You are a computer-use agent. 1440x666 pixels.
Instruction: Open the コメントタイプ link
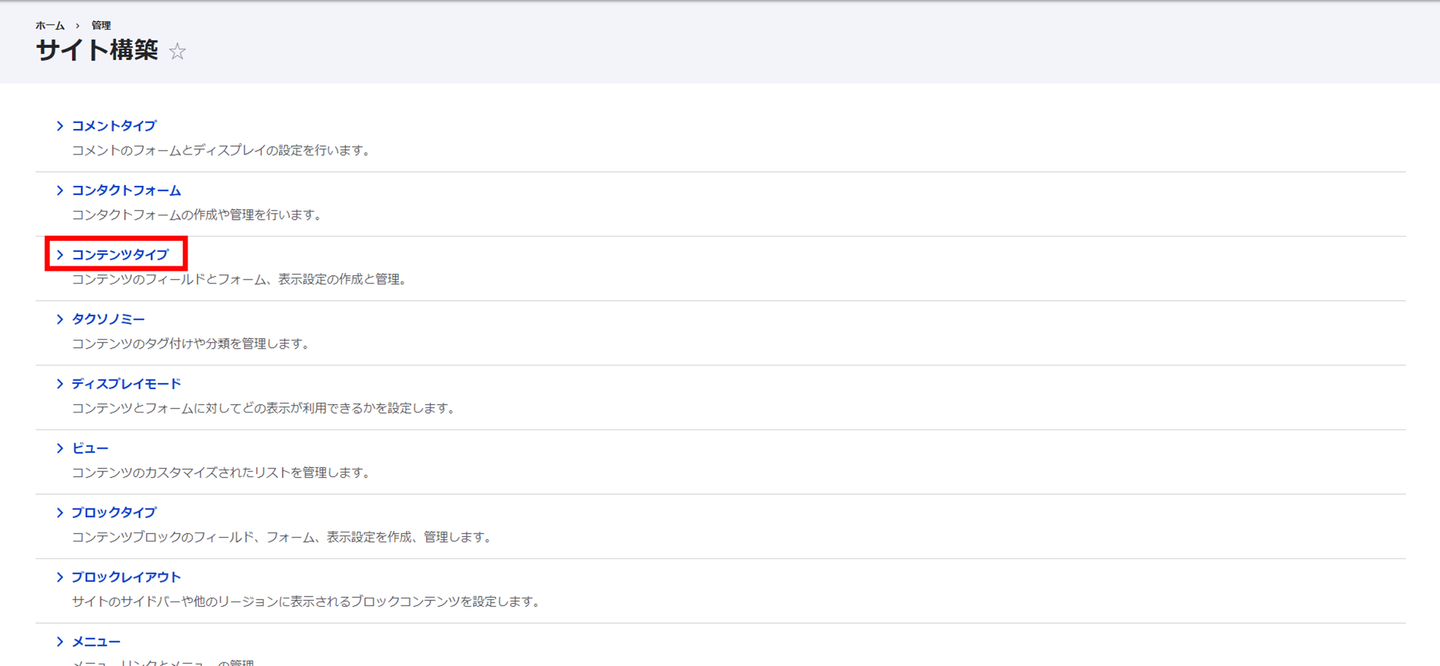coord(114,126)
